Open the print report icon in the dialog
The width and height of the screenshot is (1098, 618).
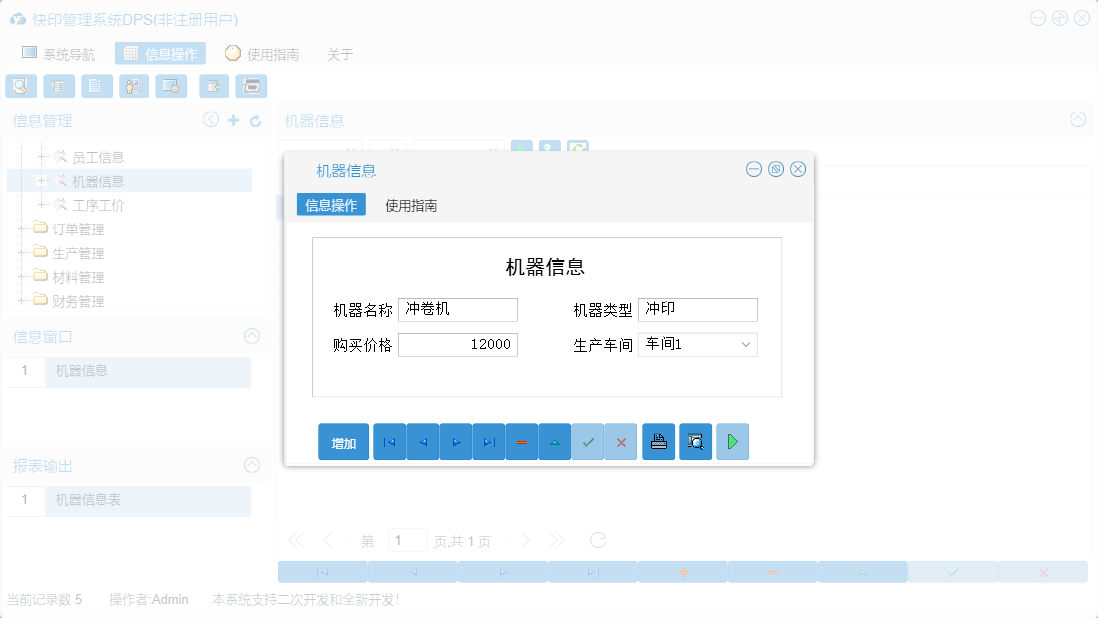(x=658, y=441)
